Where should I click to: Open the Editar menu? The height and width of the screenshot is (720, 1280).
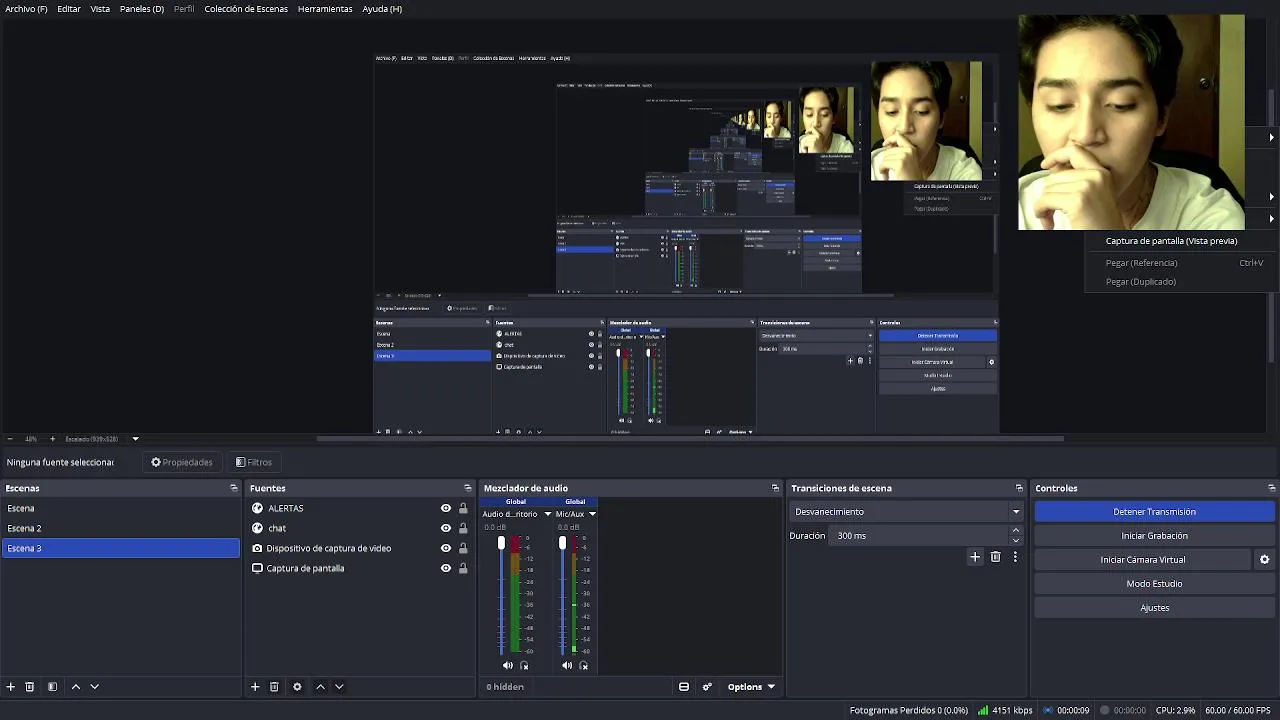[x=69, y=9]
